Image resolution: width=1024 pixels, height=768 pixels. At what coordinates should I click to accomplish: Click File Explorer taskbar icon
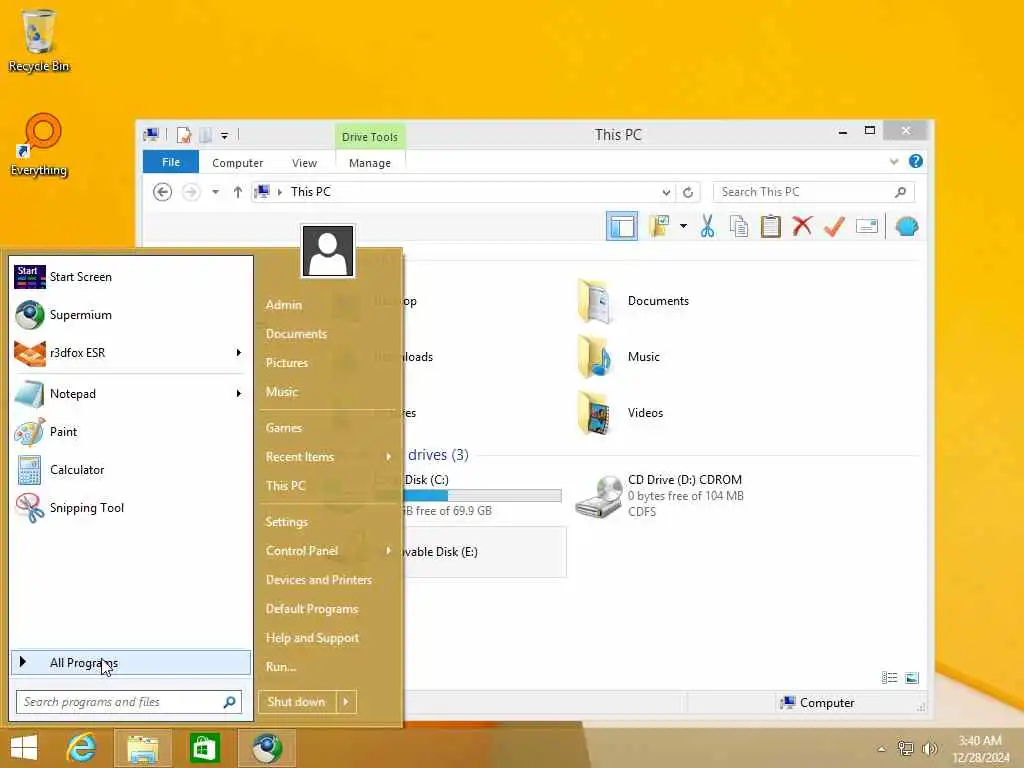pyautogui.click(x=142, y=748)
